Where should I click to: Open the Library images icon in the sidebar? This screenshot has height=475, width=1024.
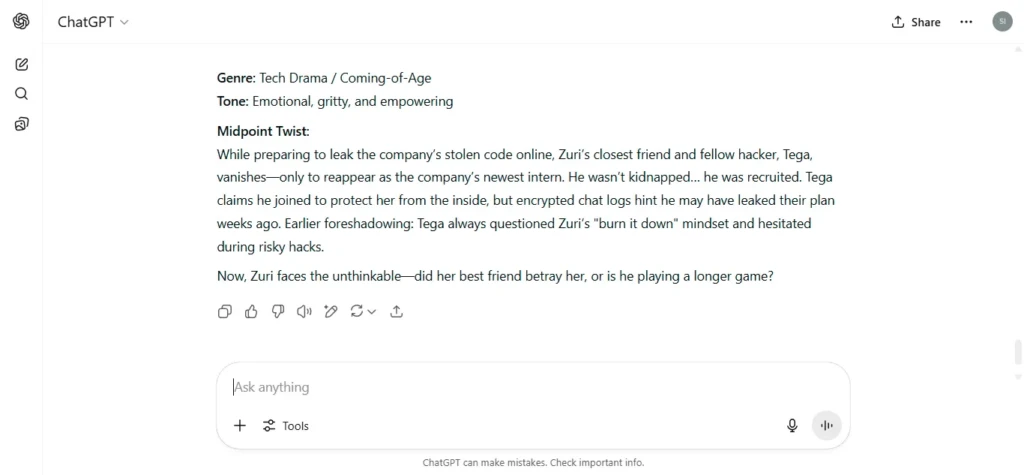point(22,123)
